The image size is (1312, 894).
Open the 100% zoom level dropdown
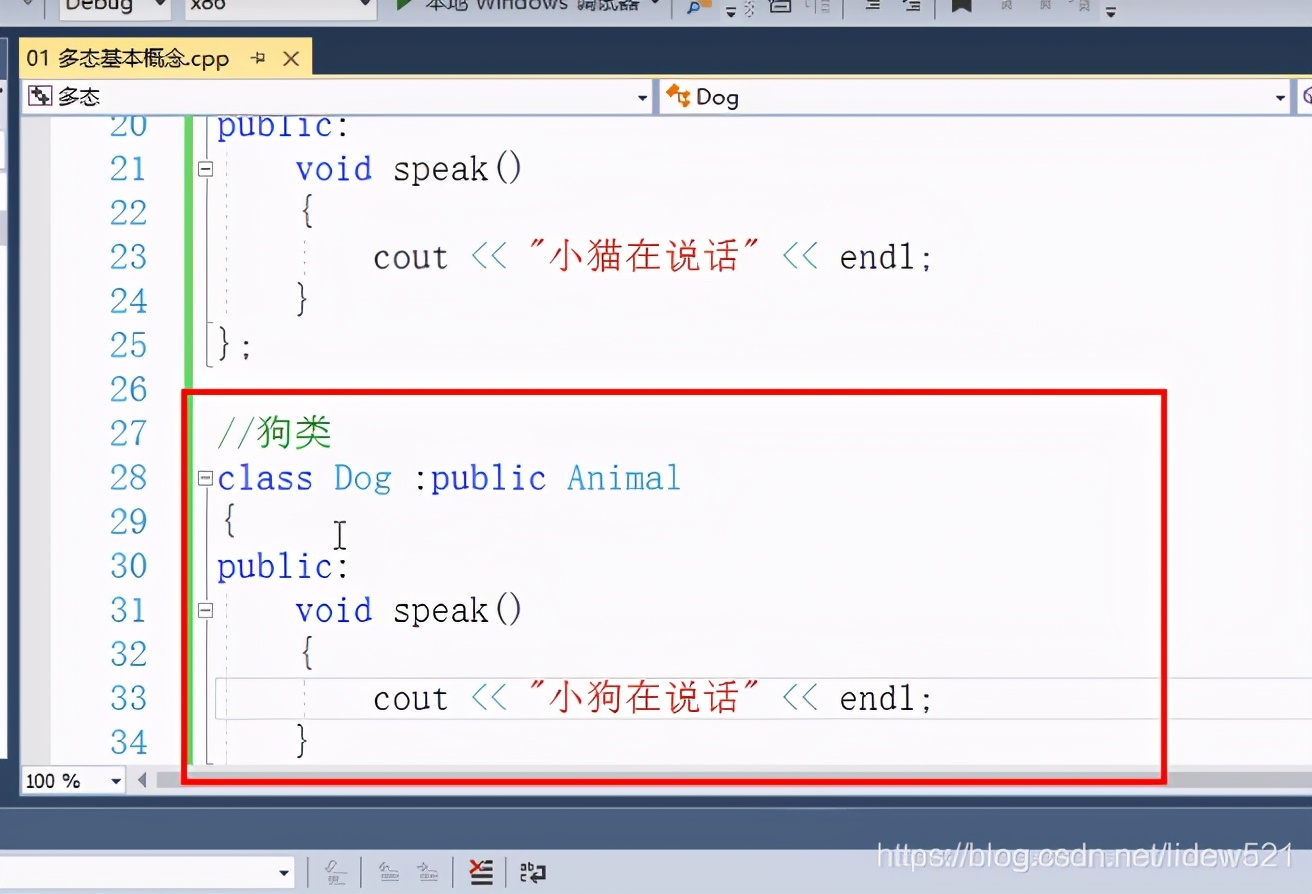115,780
